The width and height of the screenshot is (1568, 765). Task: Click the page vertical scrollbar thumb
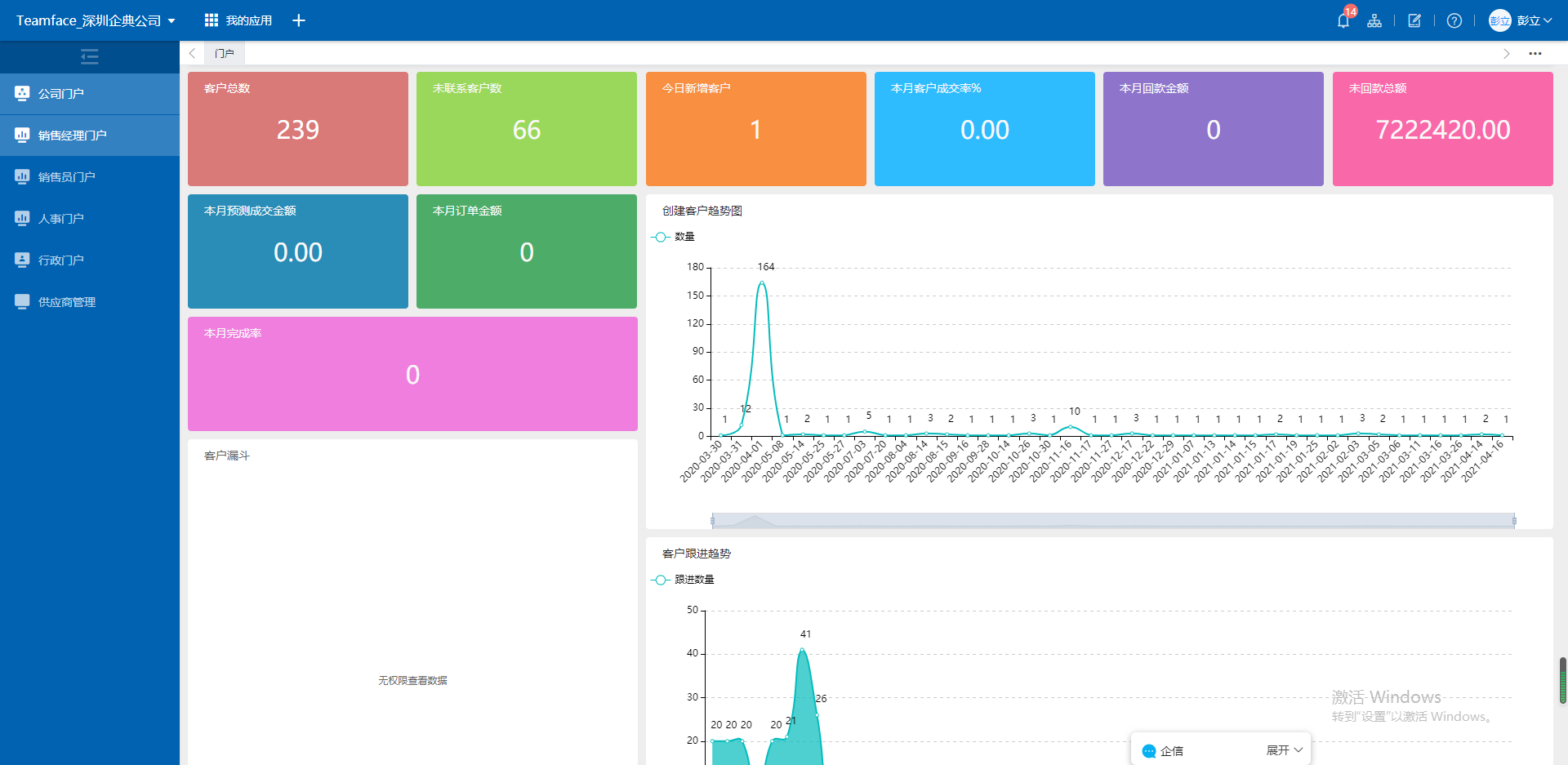[1563, 680]
